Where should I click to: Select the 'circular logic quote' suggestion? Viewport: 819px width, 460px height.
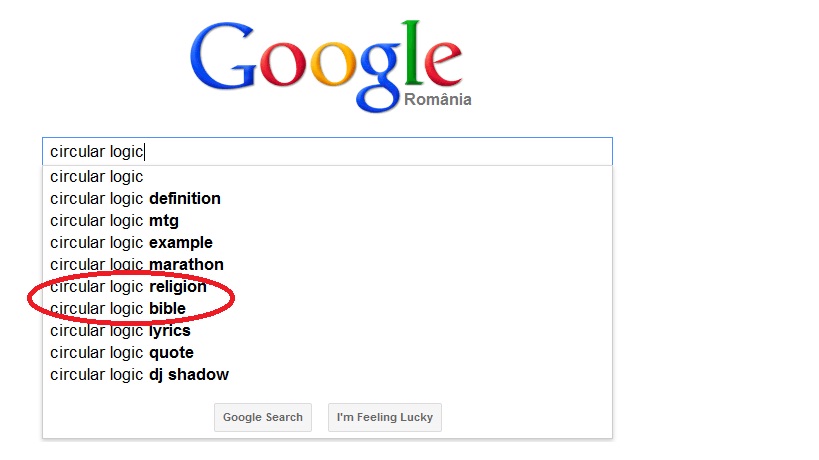327,352
